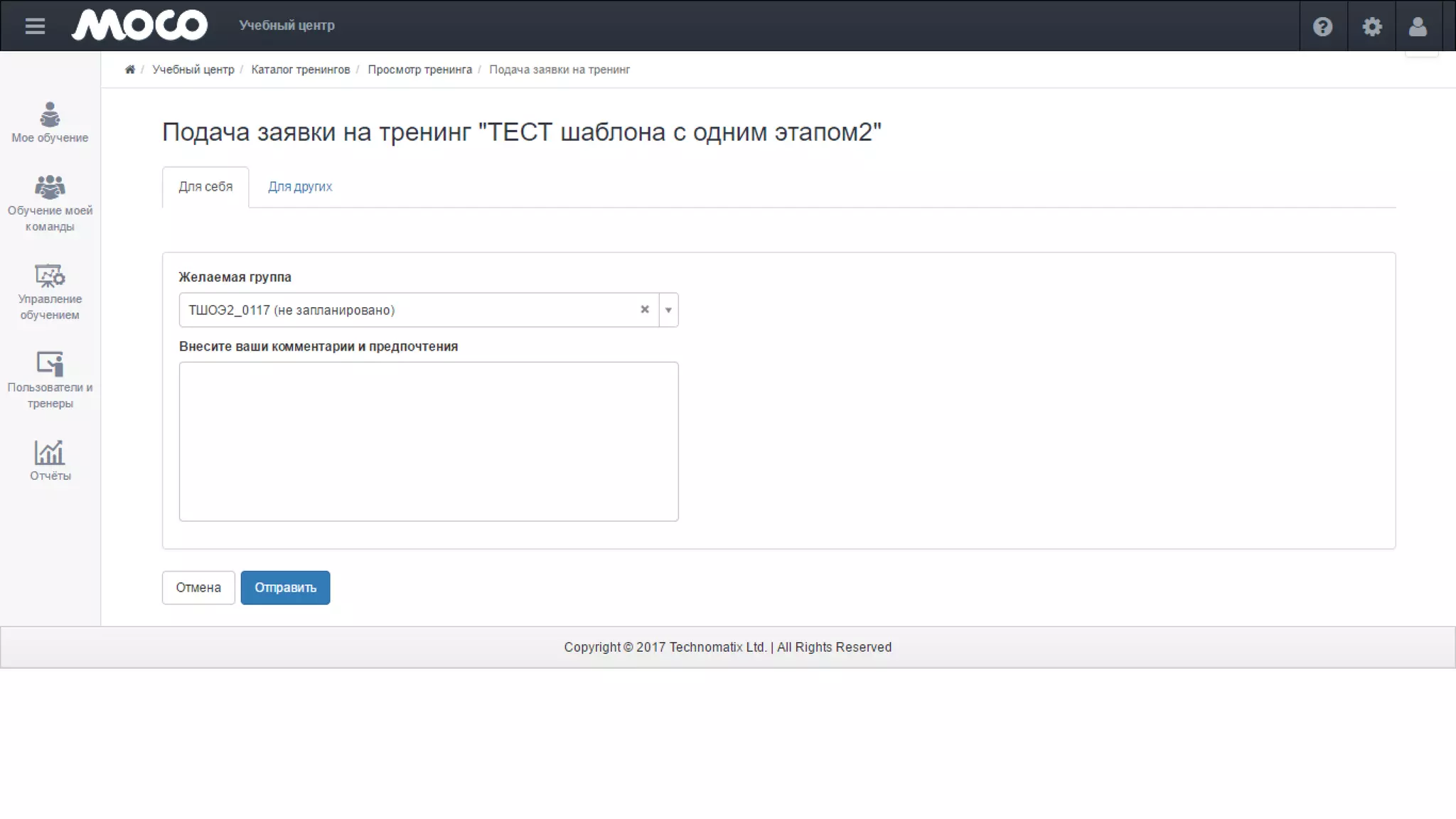
Task: Open the help question mark icon
Action: (x=1322, y=26)
